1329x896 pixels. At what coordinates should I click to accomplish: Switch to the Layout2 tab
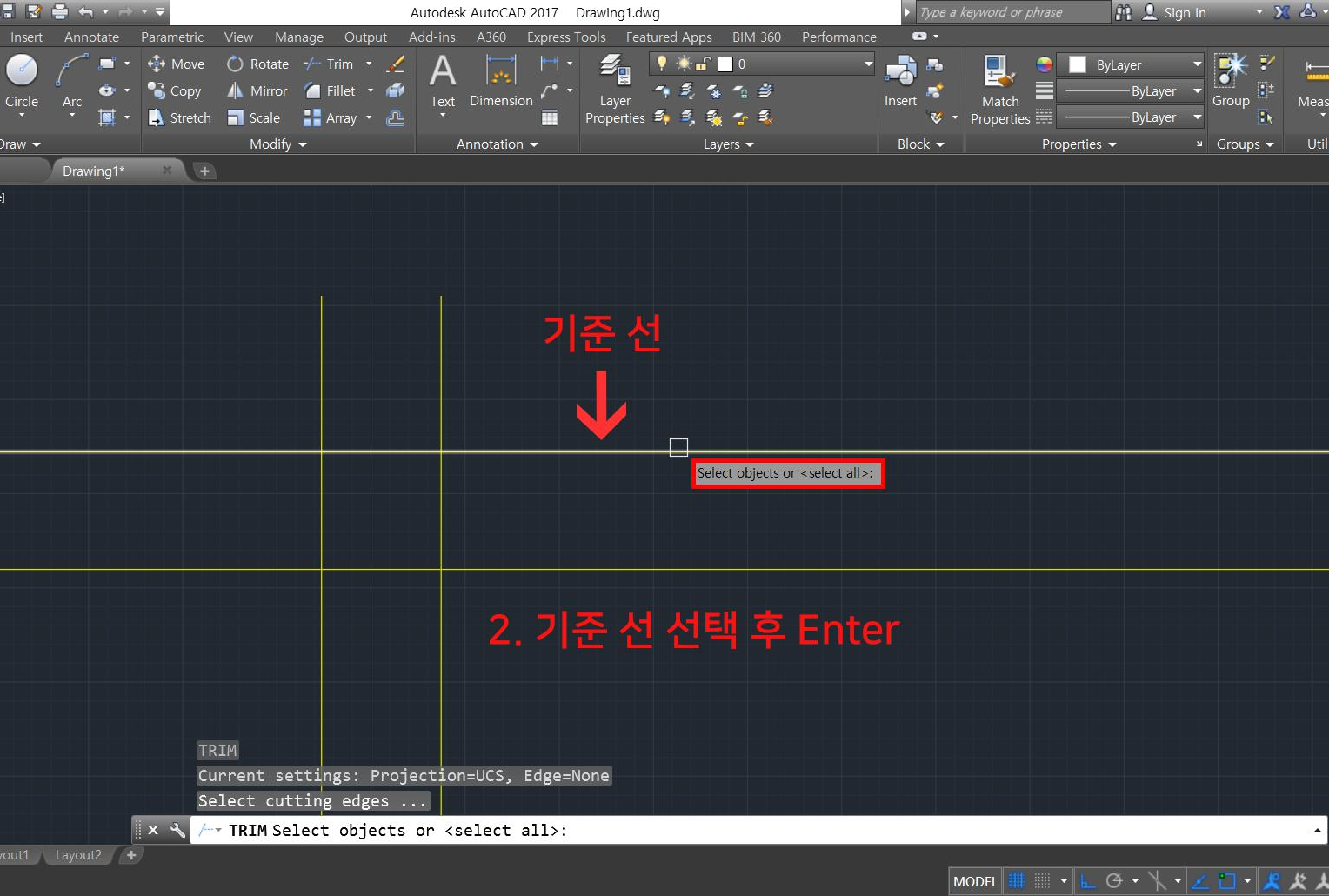click(x=78, y=855)
